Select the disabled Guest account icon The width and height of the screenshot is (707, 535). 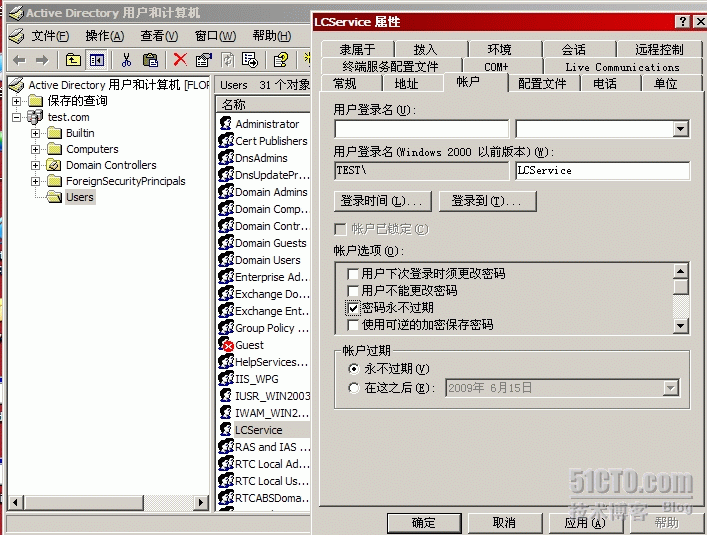tap(226, 345)
